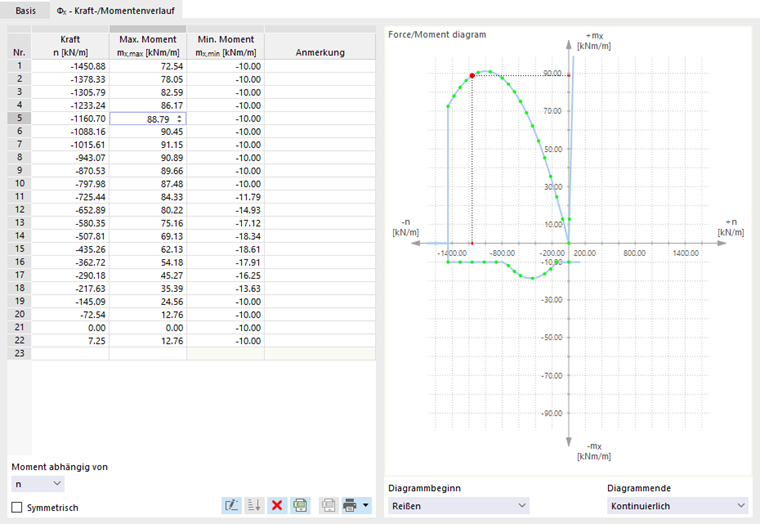Click Max. Moment cell 82.59
The width and height of the screenshot is (760, 524).
pyautogui.click(x=148, y=93)
